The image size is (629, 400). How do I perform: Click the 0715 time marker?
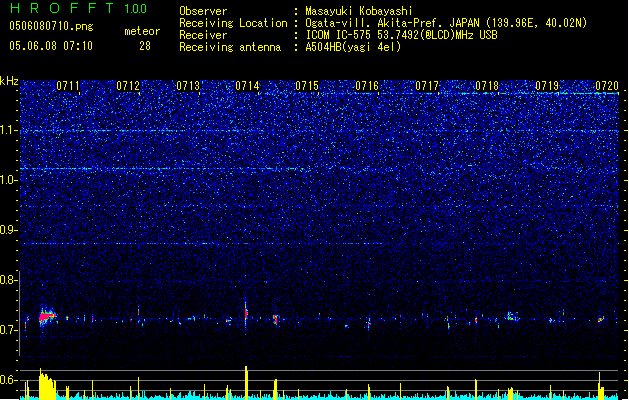307,86
